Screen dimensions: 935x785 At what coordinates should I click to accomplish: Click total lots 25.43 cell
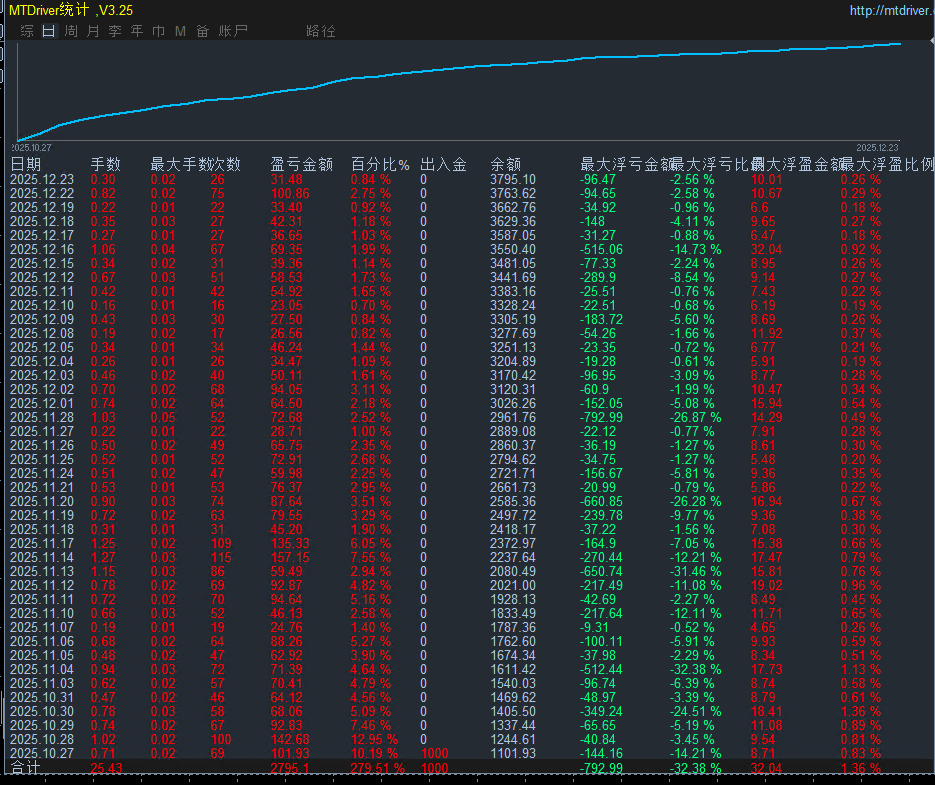[x=106, y=768]
